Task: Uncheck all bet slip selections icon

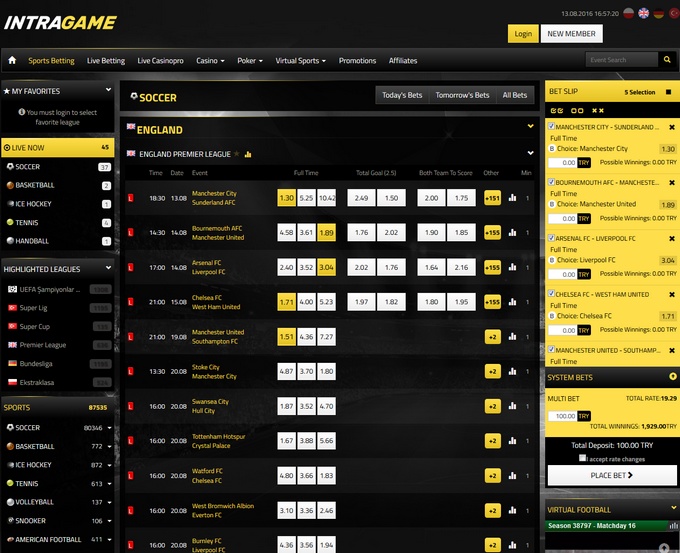Action: [x=577, y=111]
